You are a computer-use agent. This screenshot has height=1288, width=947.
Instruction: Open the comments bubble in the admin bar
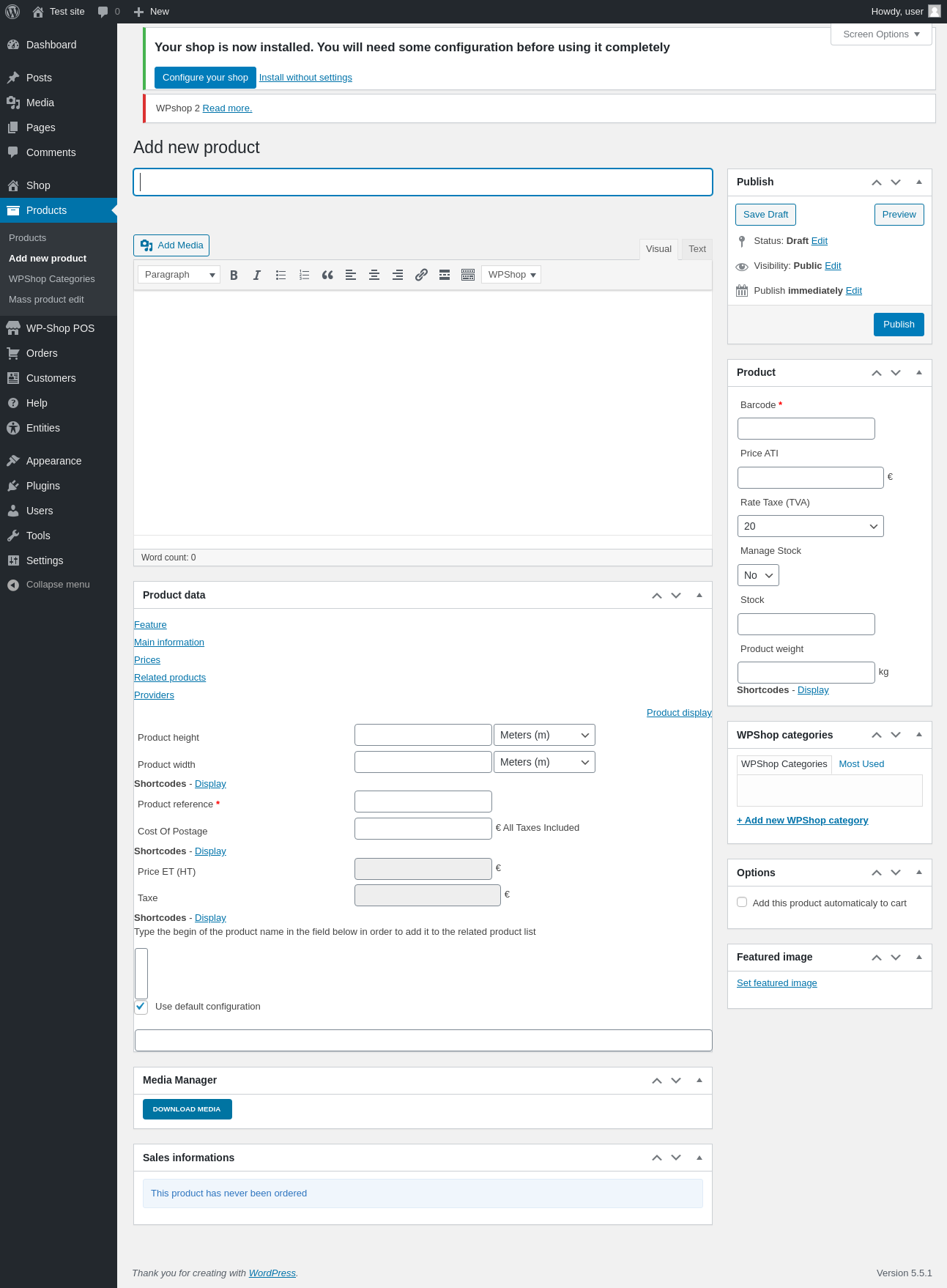click(108, 12)
